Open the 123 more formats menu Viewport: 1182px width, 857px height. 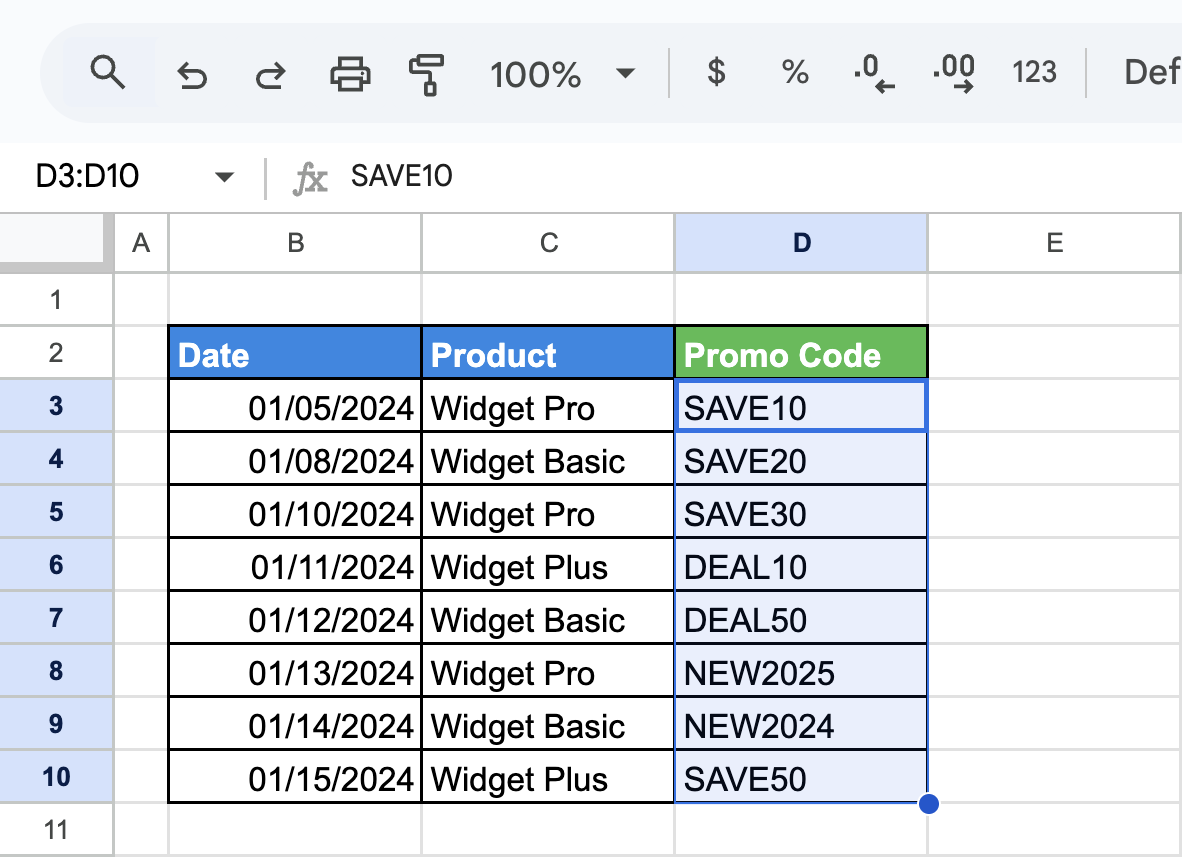1034,72
